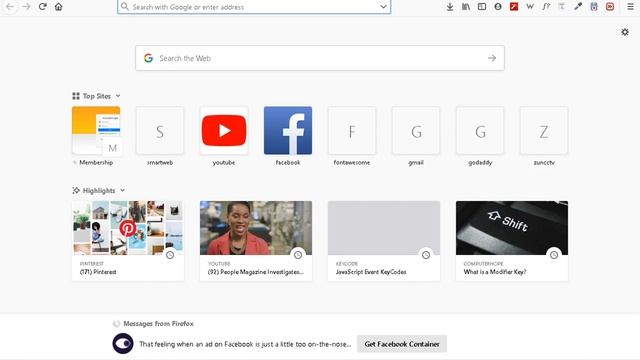640x360 pixels.
Task: Collapse the Top Sites section
Action: tap(118, 96)
